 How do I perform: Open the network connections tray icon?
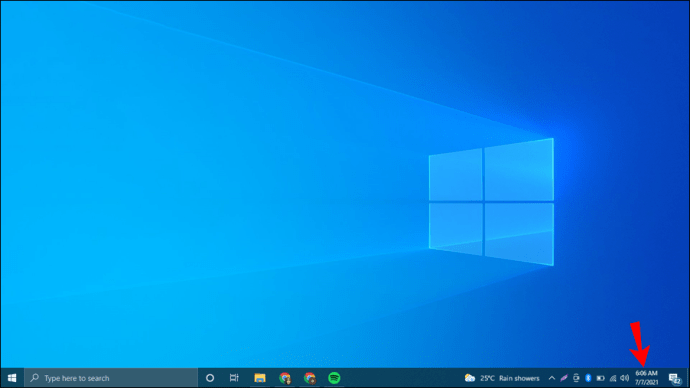613,378
